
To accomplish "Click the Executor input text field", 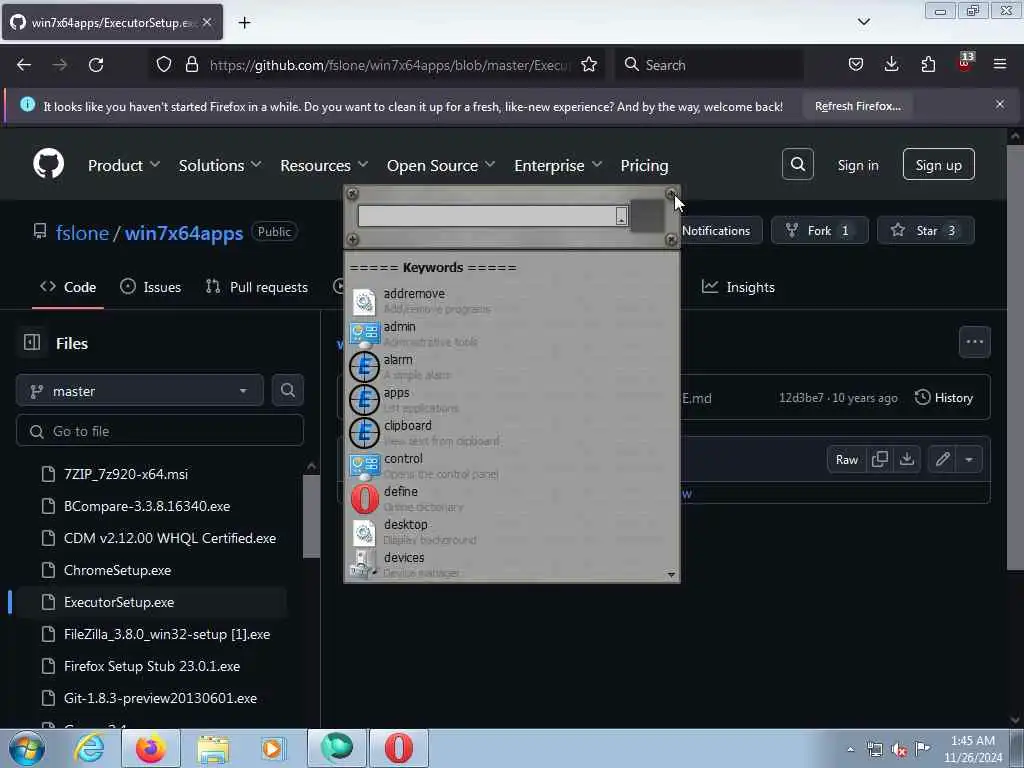I will 487,216.
